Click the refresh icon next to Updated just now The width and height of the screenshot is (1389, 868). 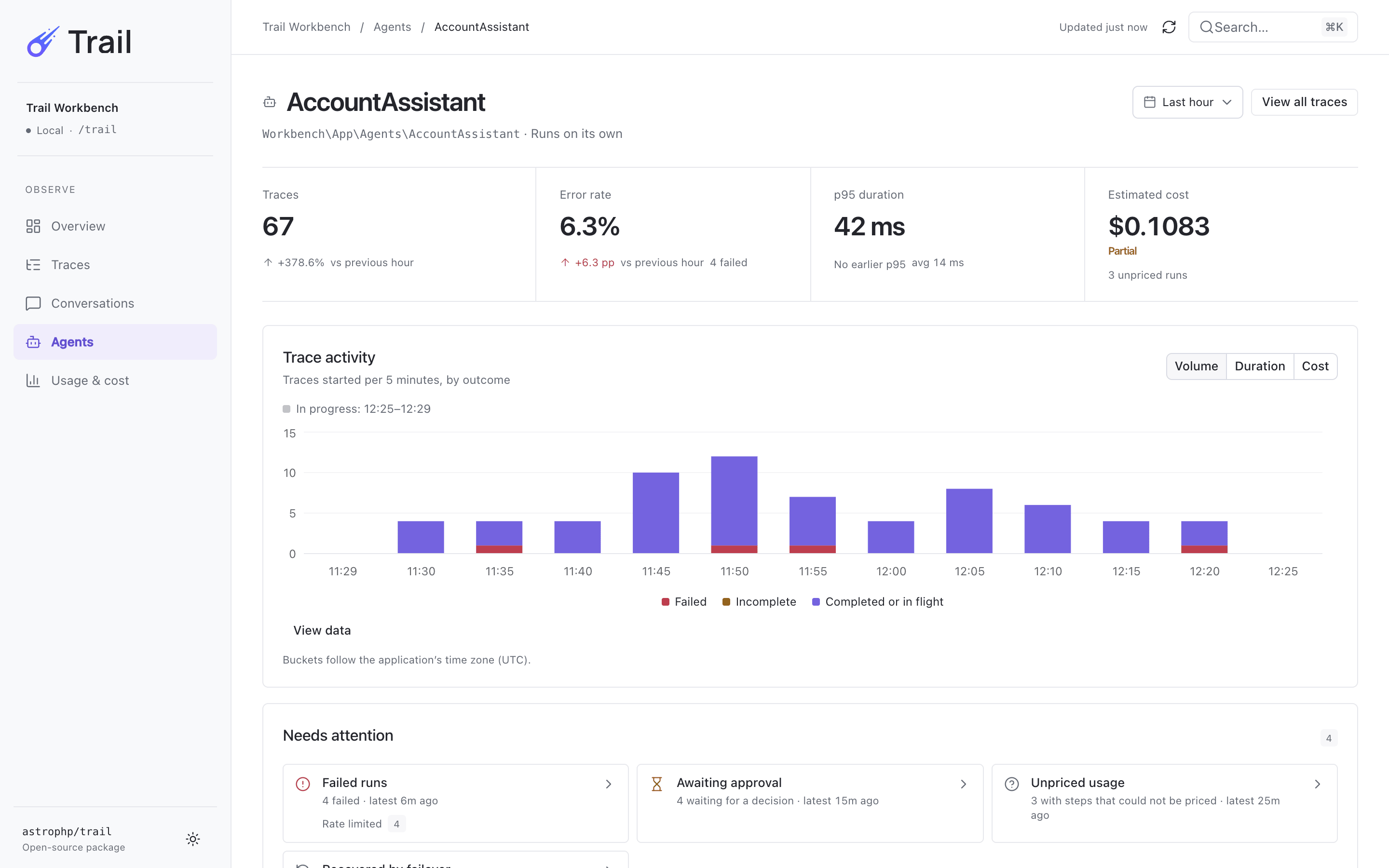pyautogui.click(x=1169, y=27)
